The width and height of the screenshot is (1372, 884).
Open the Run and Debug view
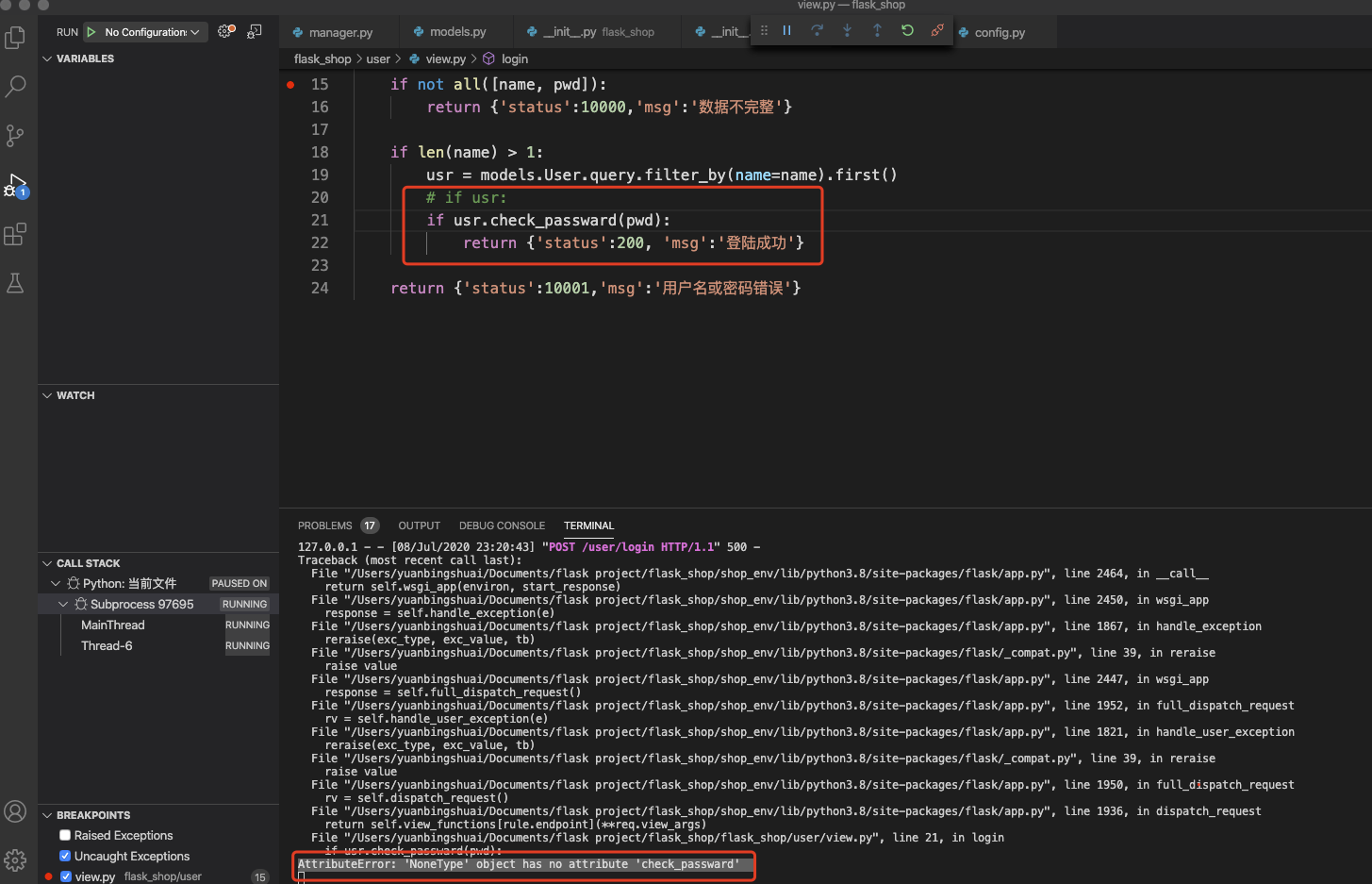[15, 185]
